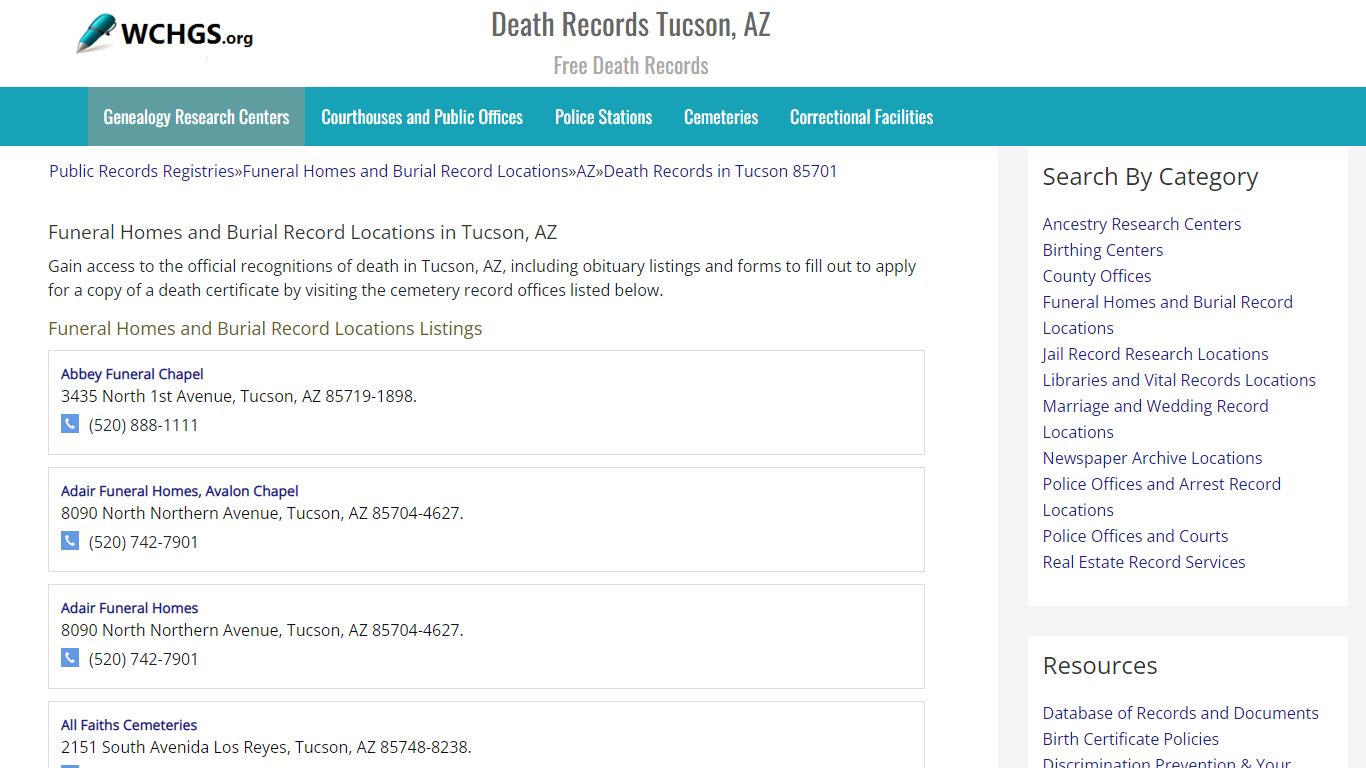Screen dimensions: 1366x768
Task: Click address 3435 North 1st Avenue
Action: [239, 396]
